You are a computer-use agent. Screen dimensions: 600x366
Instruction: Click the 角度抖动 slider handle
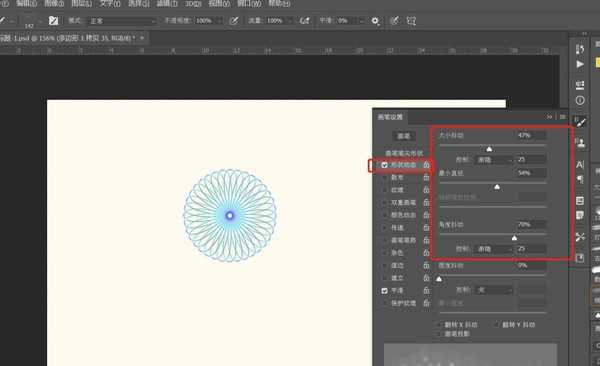click(x=514, y=238)
